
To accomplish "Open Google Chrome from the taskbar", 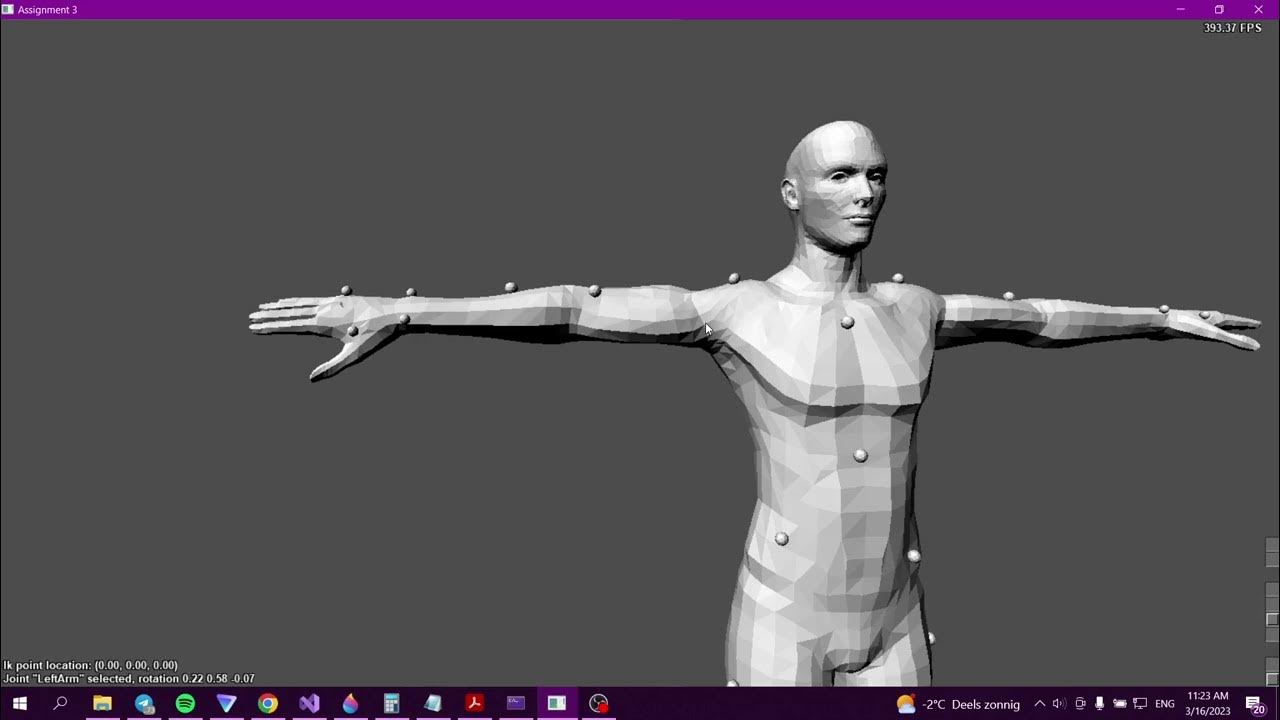I will click(x=268, y=703).
